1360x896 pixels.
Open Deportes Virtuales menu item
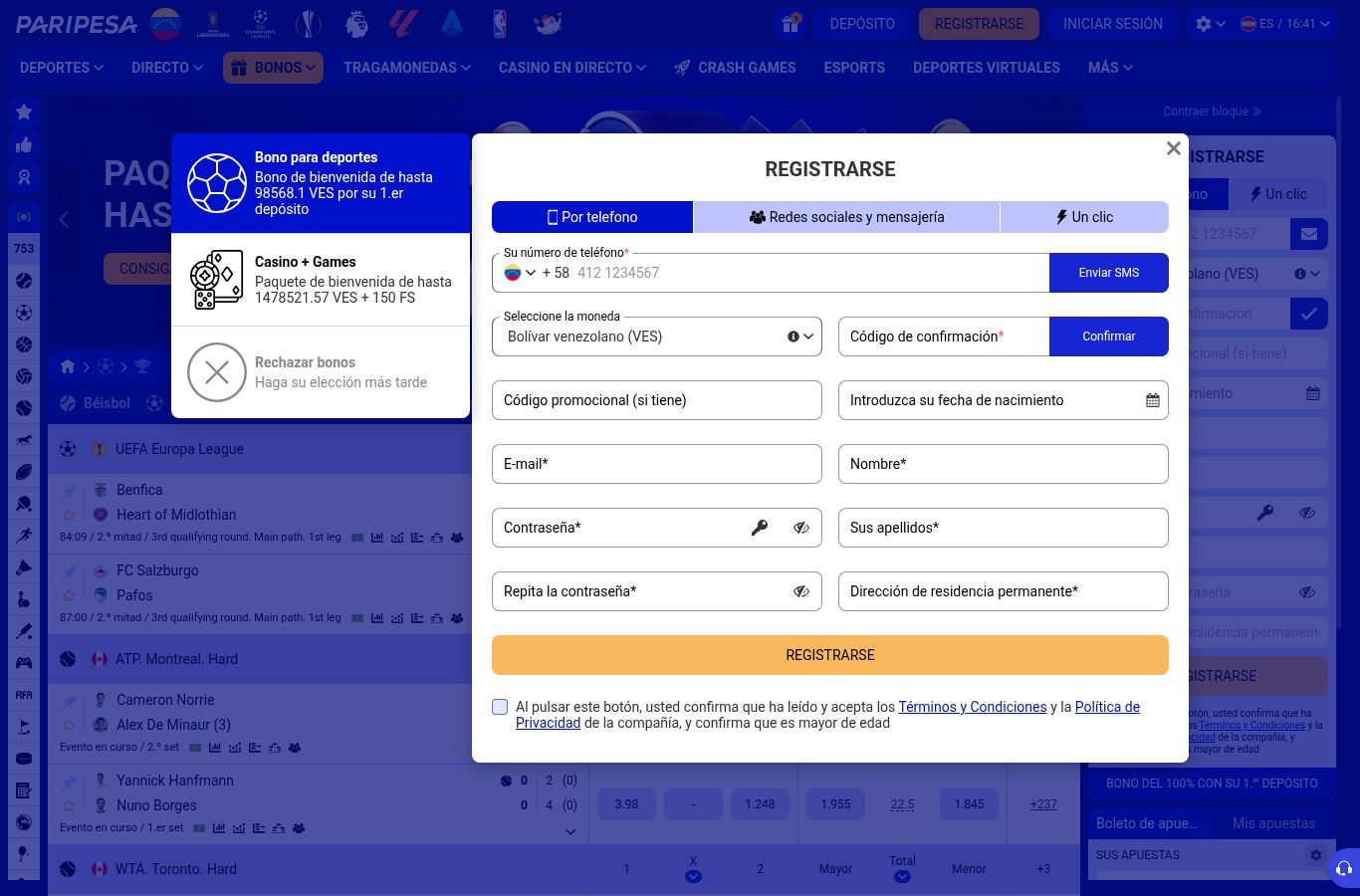pyautogui.click(x=987, y=68)
